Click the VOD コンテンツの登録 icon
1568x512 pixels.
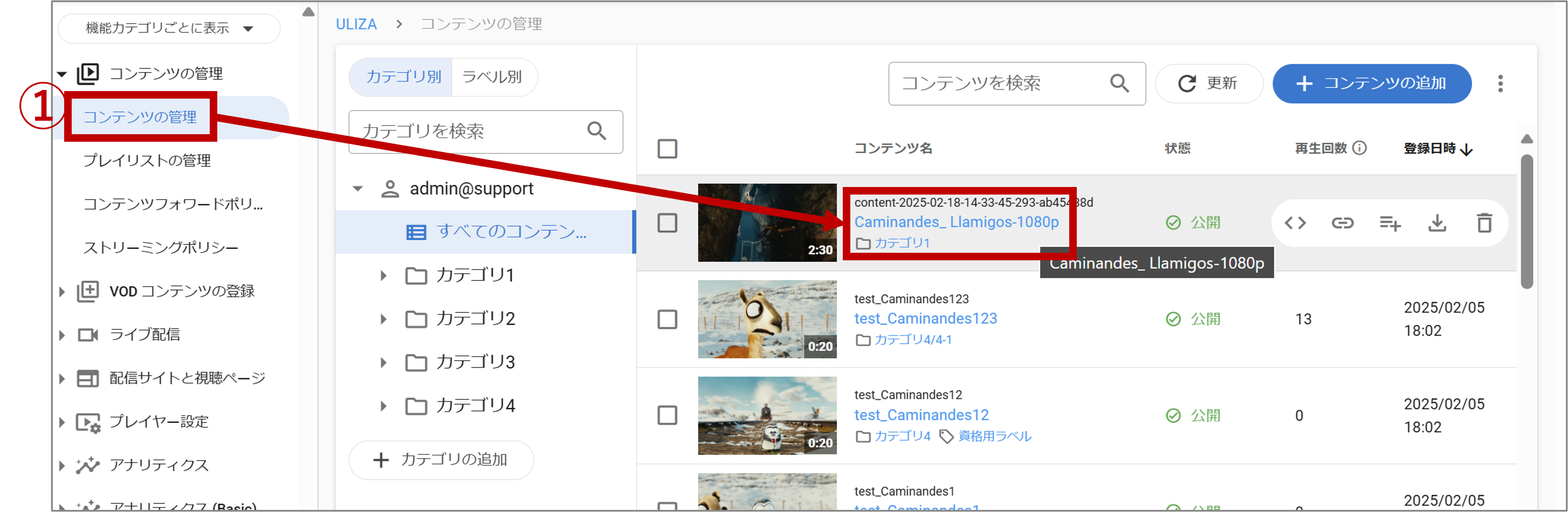tap(88, 290)
